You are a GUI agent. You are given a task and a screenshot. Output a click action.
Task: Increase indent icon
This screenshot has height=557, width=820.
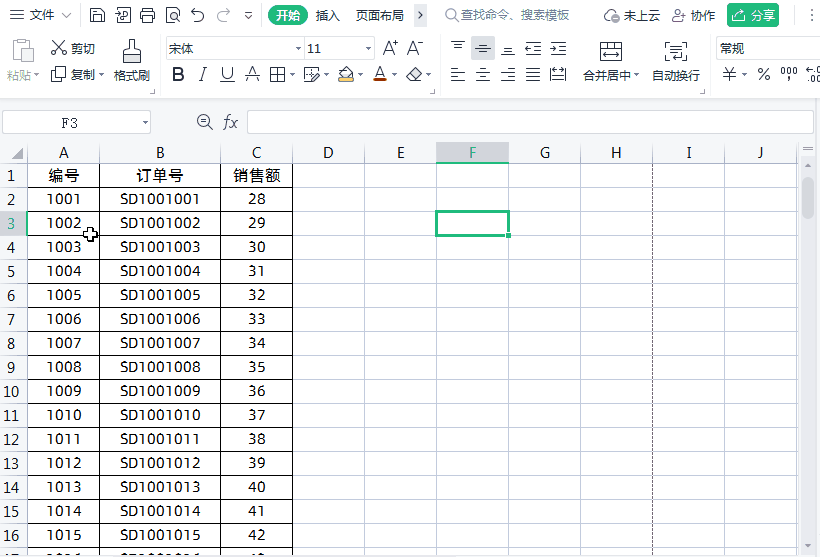(x=558, y=49)
